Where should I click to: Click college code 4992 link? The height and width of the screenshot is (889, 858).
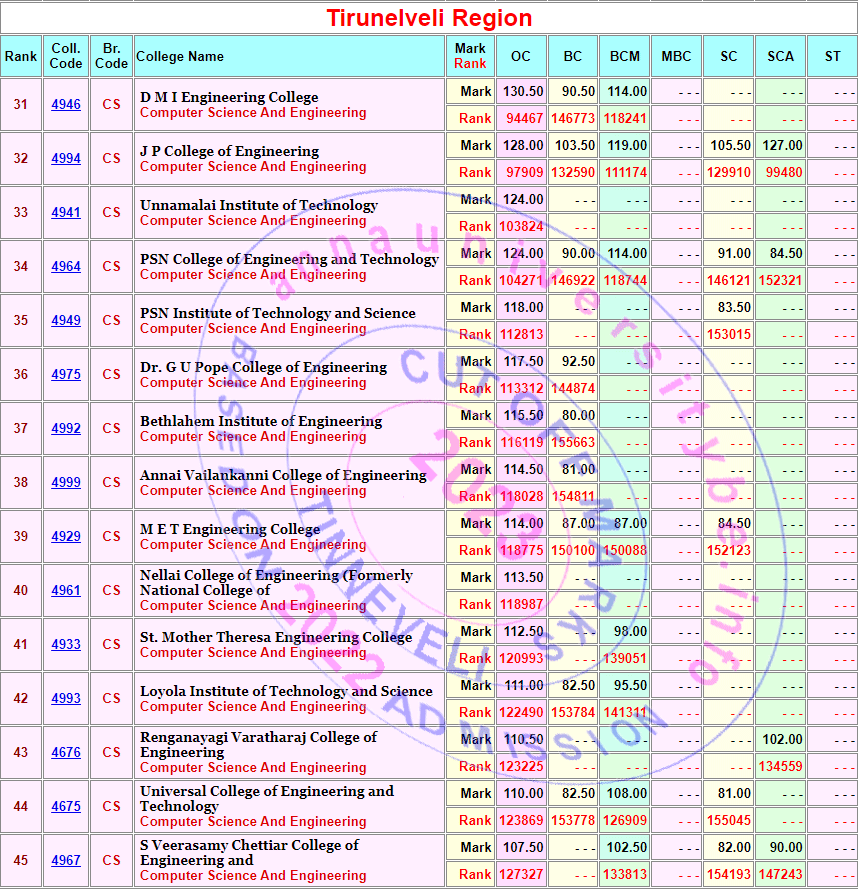click(66, 429)
